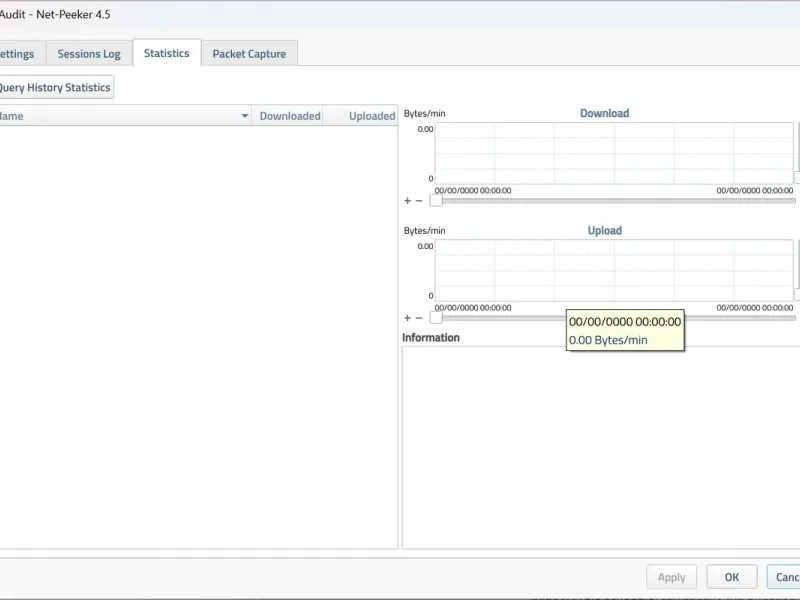Go to the Packet Capture tab
This screenshot has width=800, height=600.
pos(249,54)
